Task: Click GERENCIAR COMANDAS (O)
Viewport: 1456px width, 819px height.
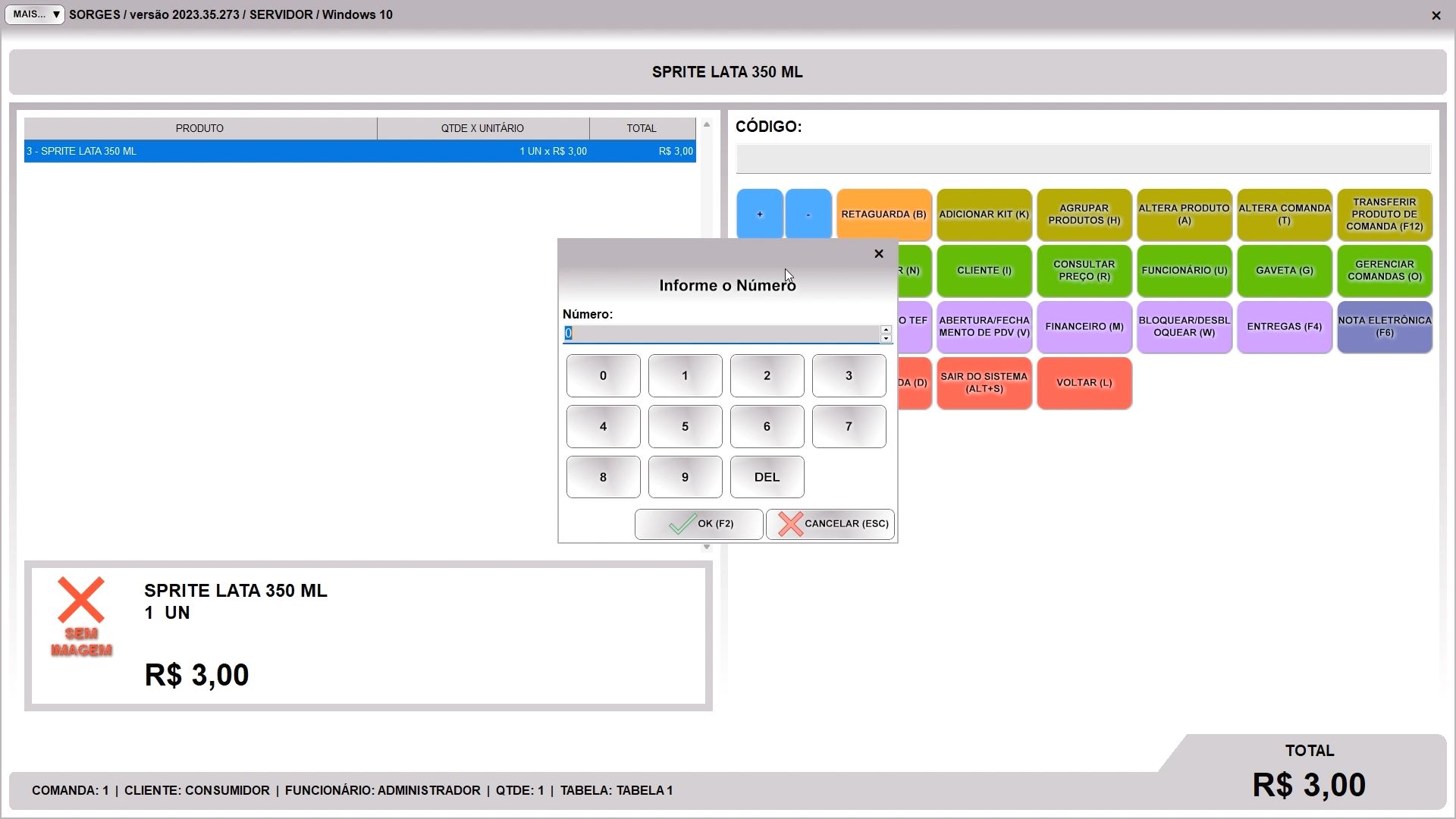Action: 1384,271
